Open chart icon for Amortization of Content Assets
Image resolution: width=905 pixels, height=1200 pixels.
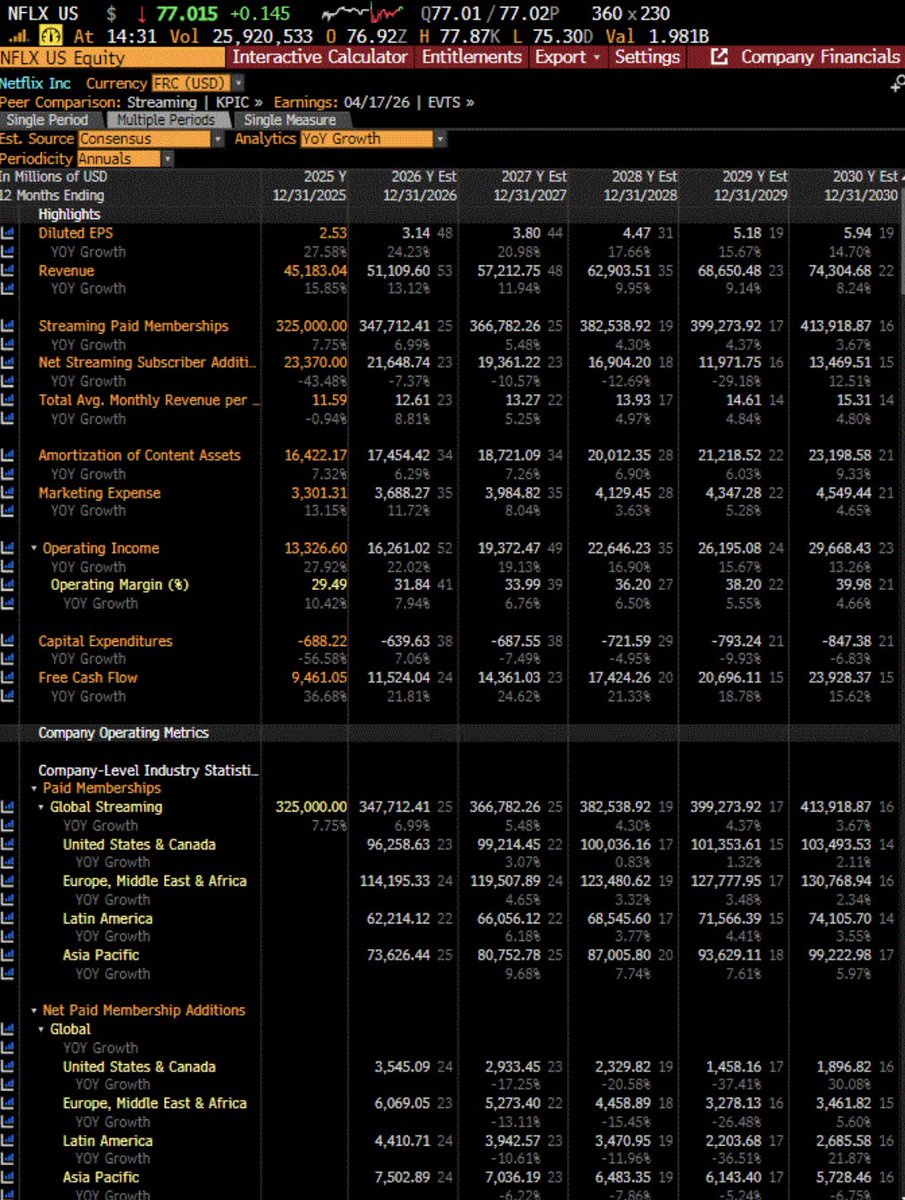[x=8, y=455]
